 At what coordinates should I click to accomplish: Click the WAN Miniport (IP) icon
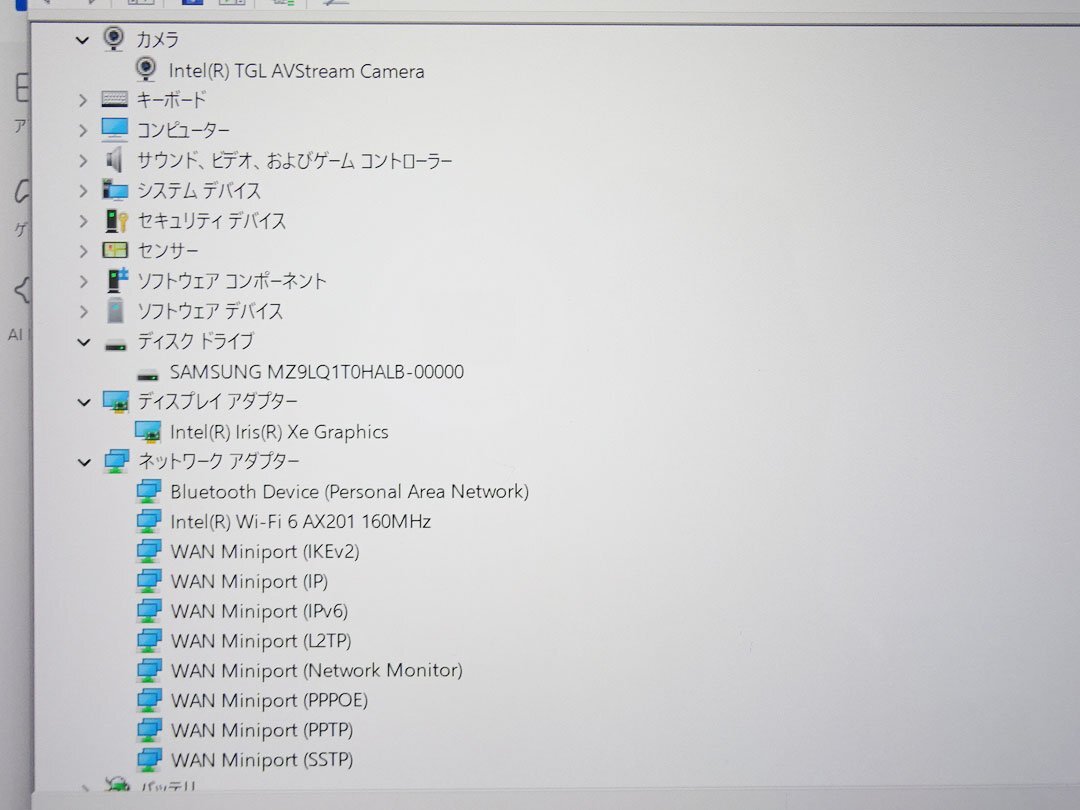pos(149,581)
